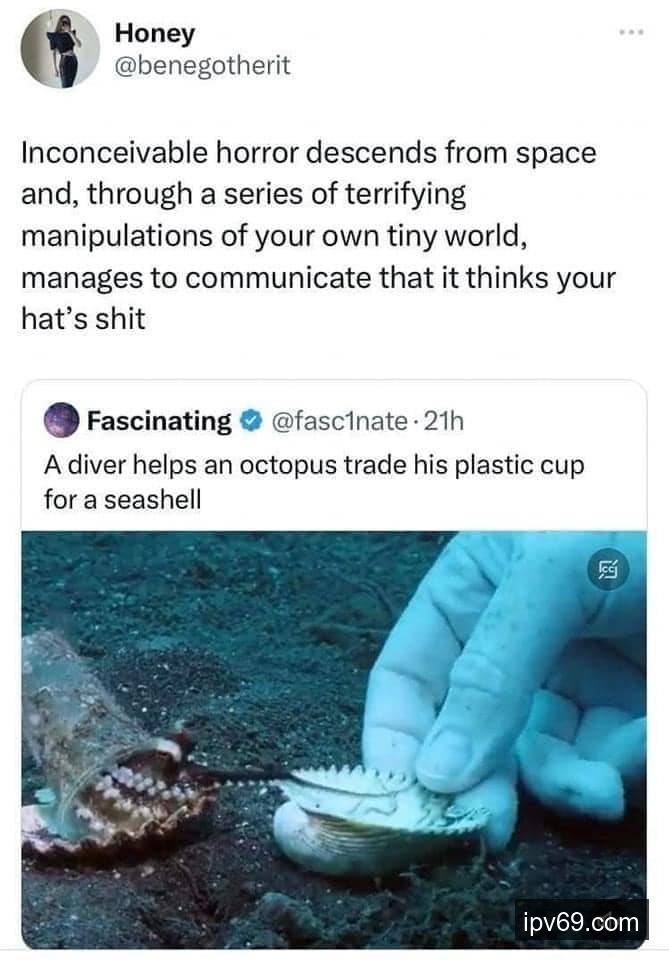Screen dimensions: 669x960
Task: Click the captions icon on the video
Action: point(606,571)
